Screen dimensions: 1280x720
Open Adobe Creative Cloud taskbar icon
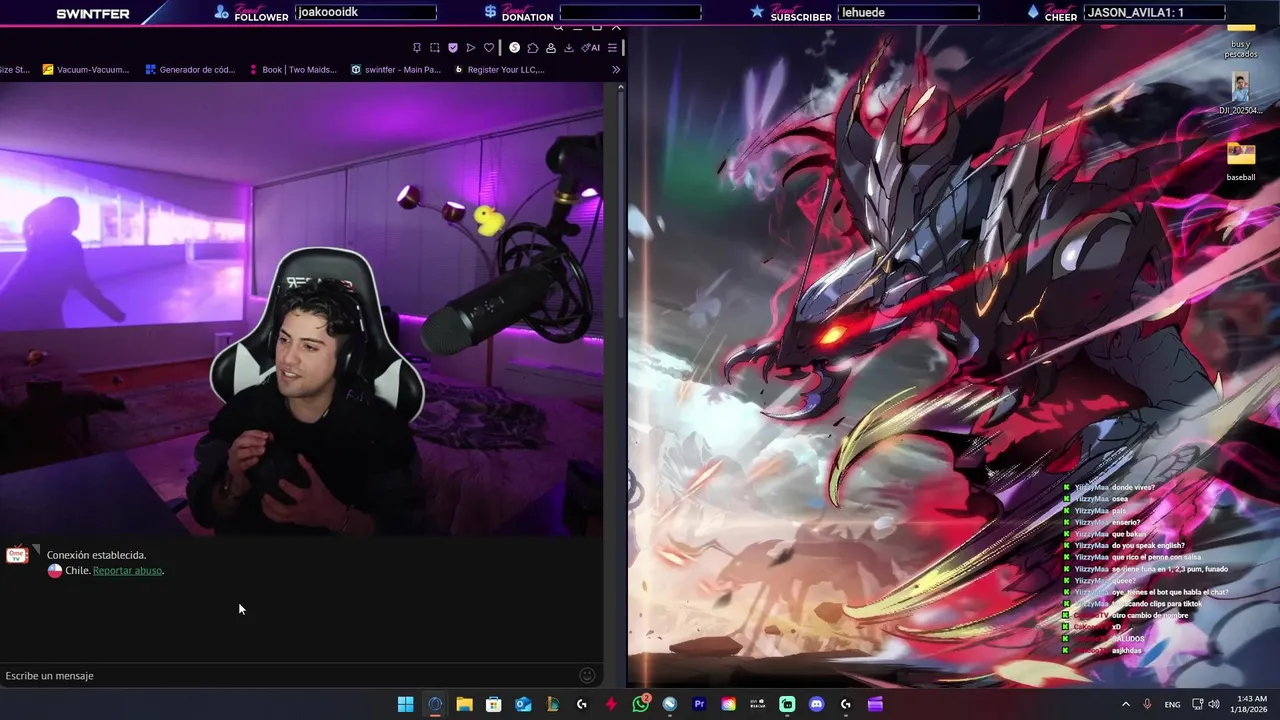(x=729, y=704)
